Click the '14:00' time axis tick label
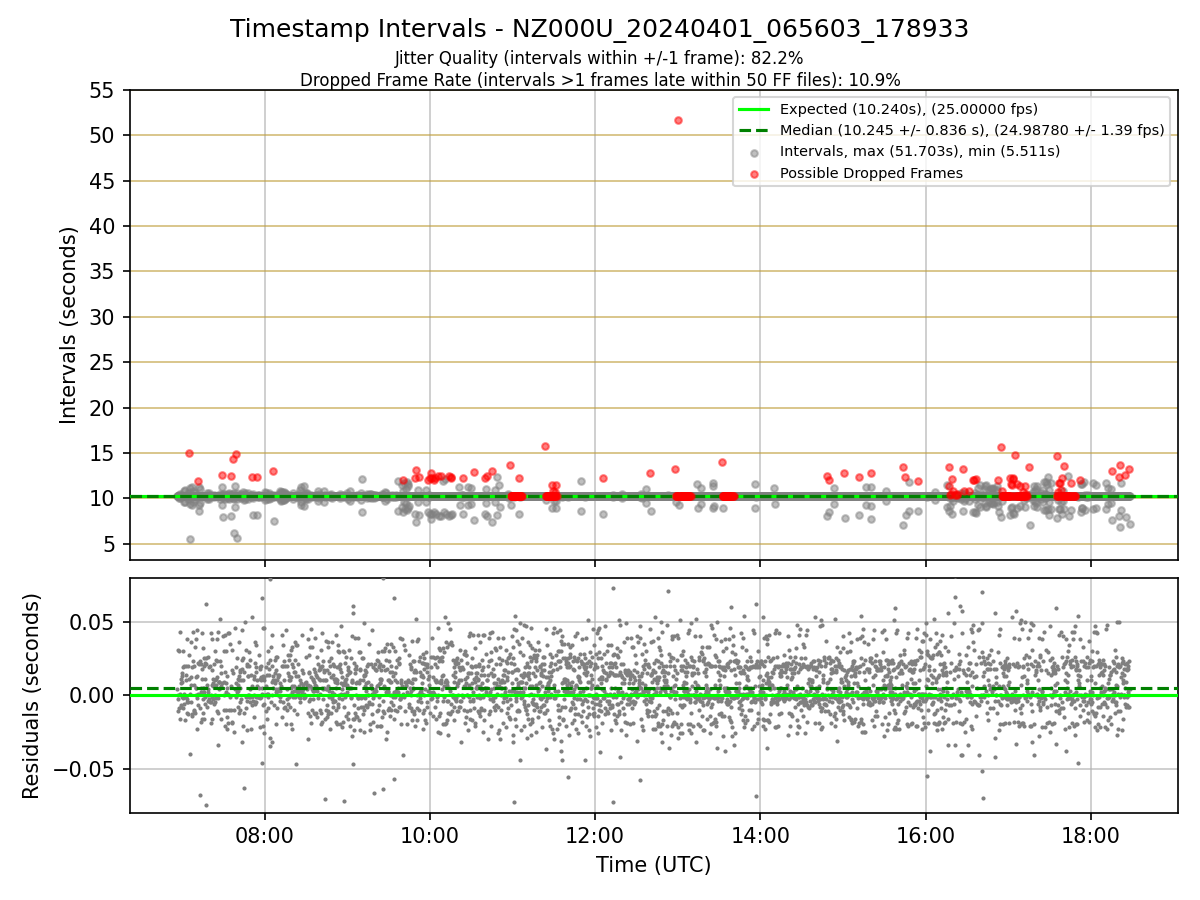Screen dimensions: 1200x900 (760, 835)
